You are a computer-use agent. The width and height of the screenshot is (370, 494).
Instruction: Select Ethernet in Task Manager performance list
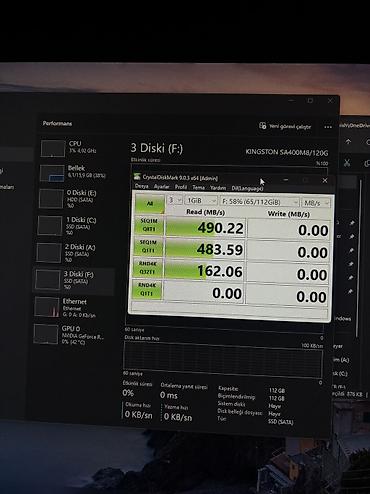(x=74, y=307)
